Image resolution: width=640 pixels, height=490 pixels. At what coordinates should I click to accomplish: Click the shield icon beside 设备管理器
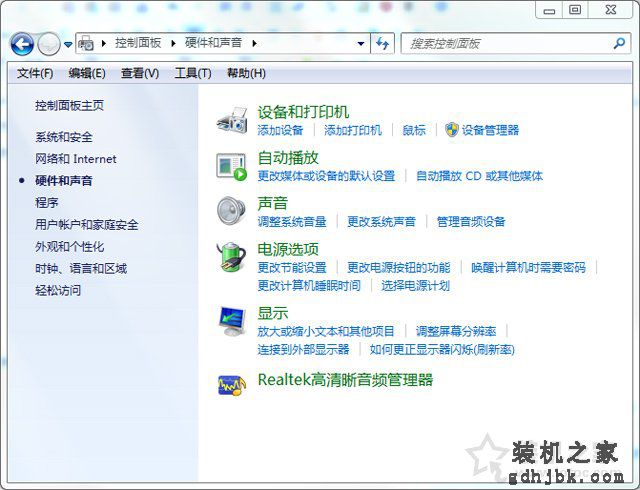coord(452,130)
